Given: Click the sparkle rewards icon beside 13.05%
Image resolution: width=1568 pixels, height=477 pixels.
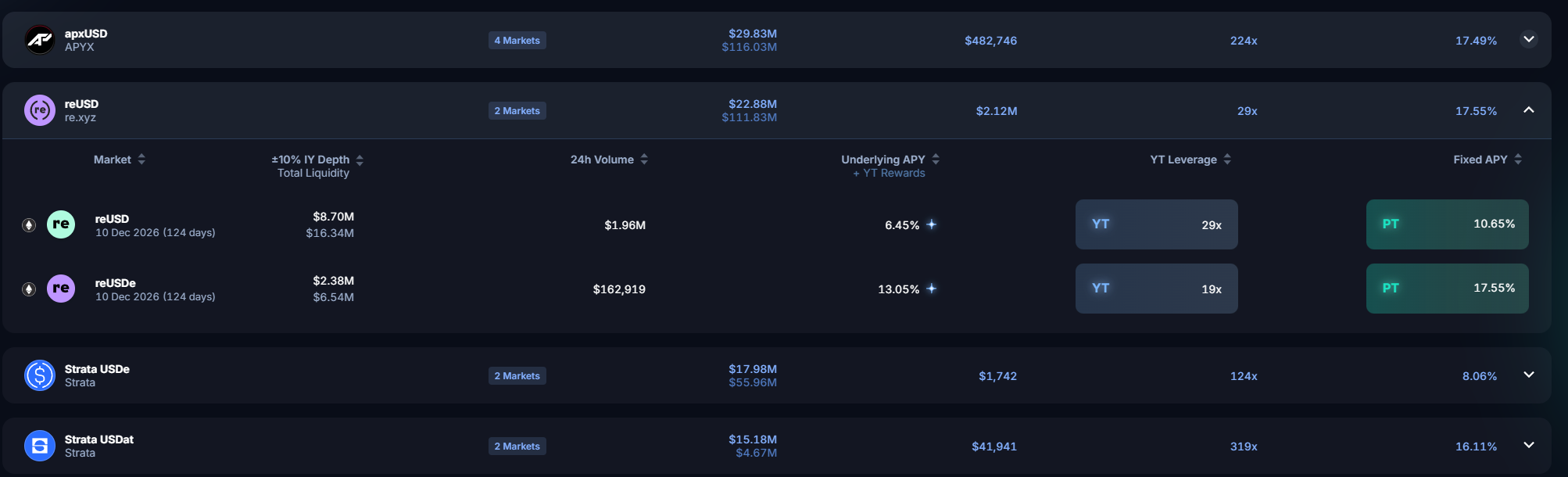Looking at the screenshot, I should pos(932,289).
